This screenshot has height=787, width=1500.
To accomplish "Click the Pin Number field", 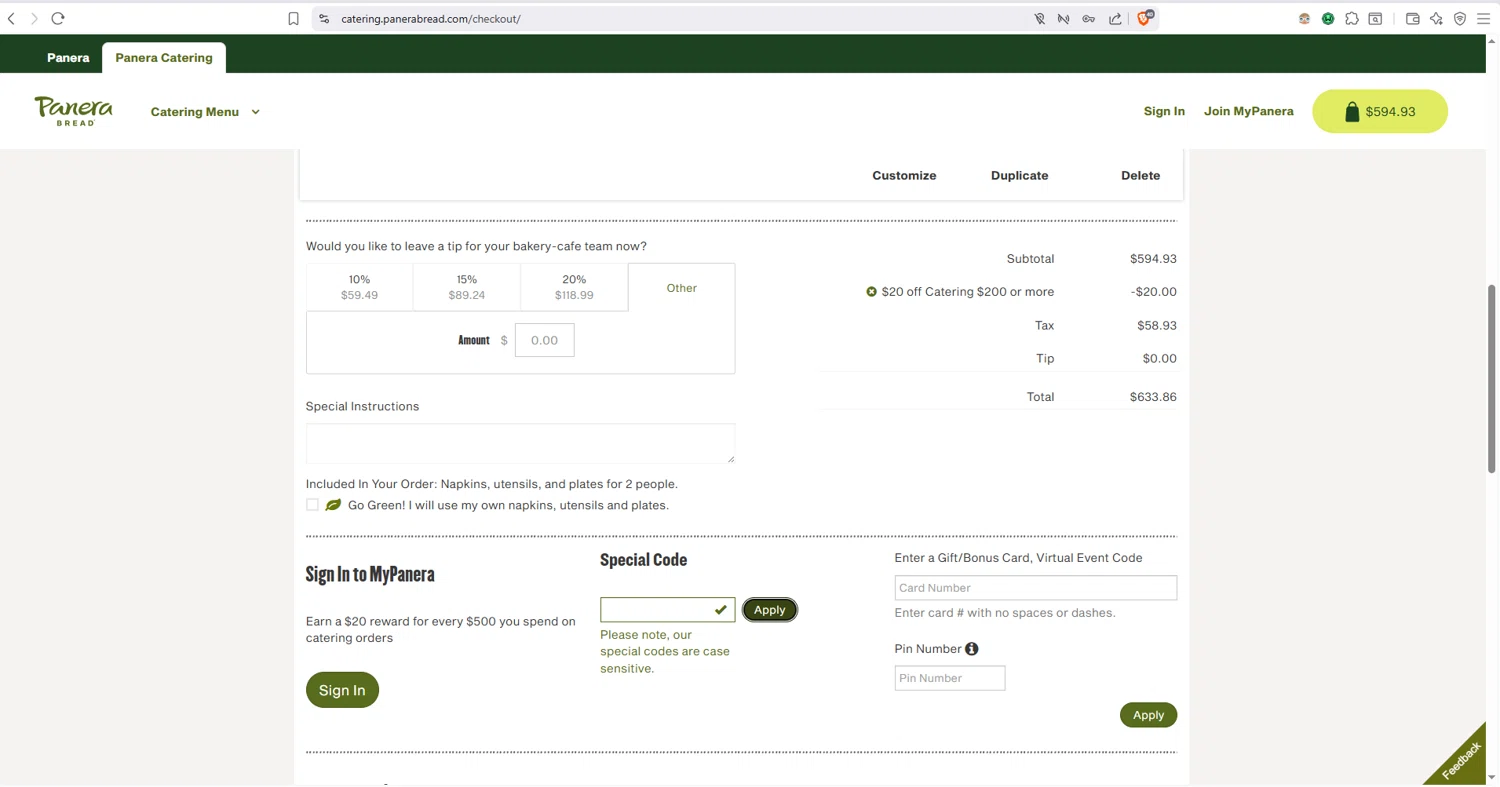I will tap(950, 678).
